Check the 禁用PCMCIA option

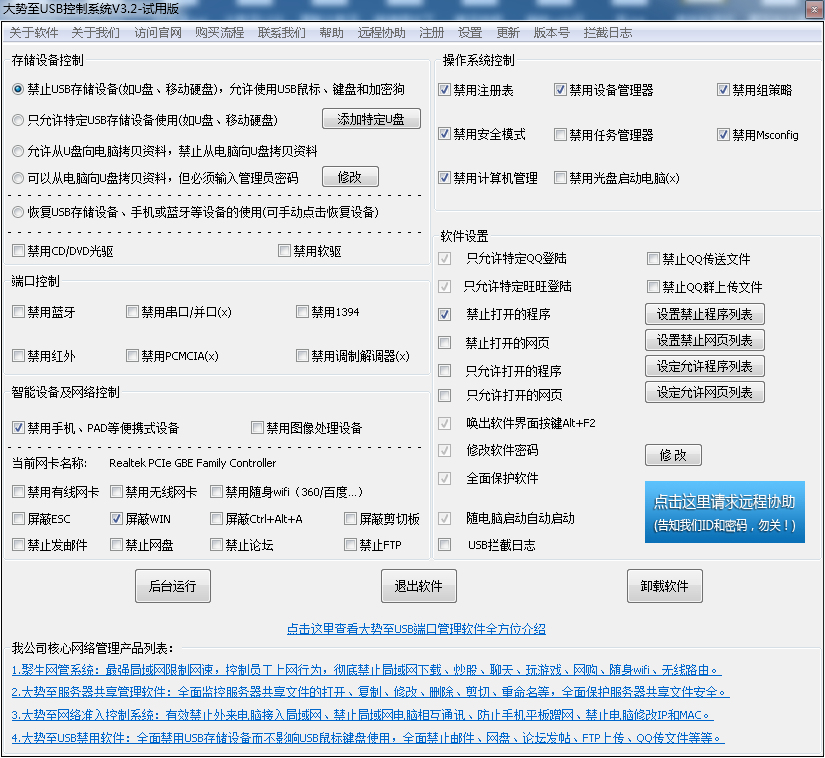pos(132,356)
